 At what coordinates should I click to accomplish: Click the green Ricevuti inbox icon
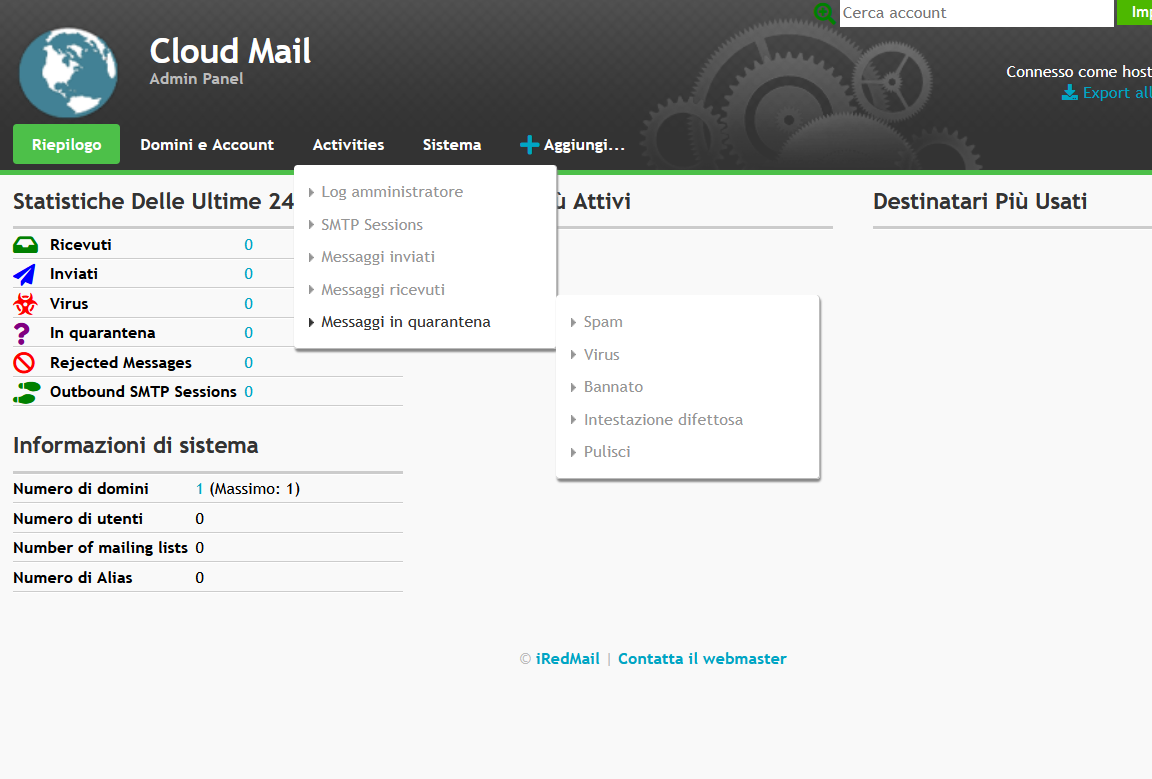pos(25,245)
